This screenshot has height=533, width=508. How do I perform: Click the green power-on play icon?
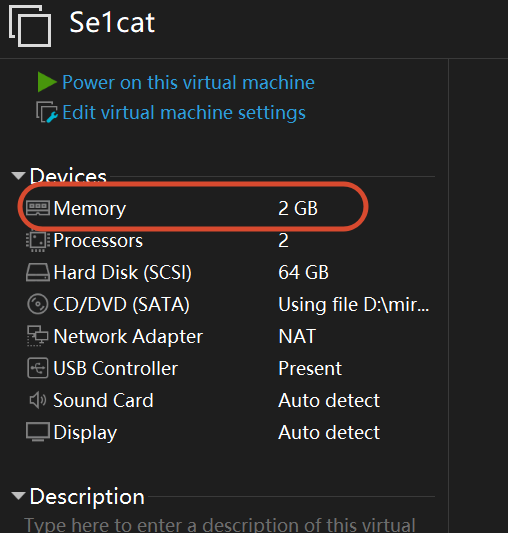coord(47,82)
